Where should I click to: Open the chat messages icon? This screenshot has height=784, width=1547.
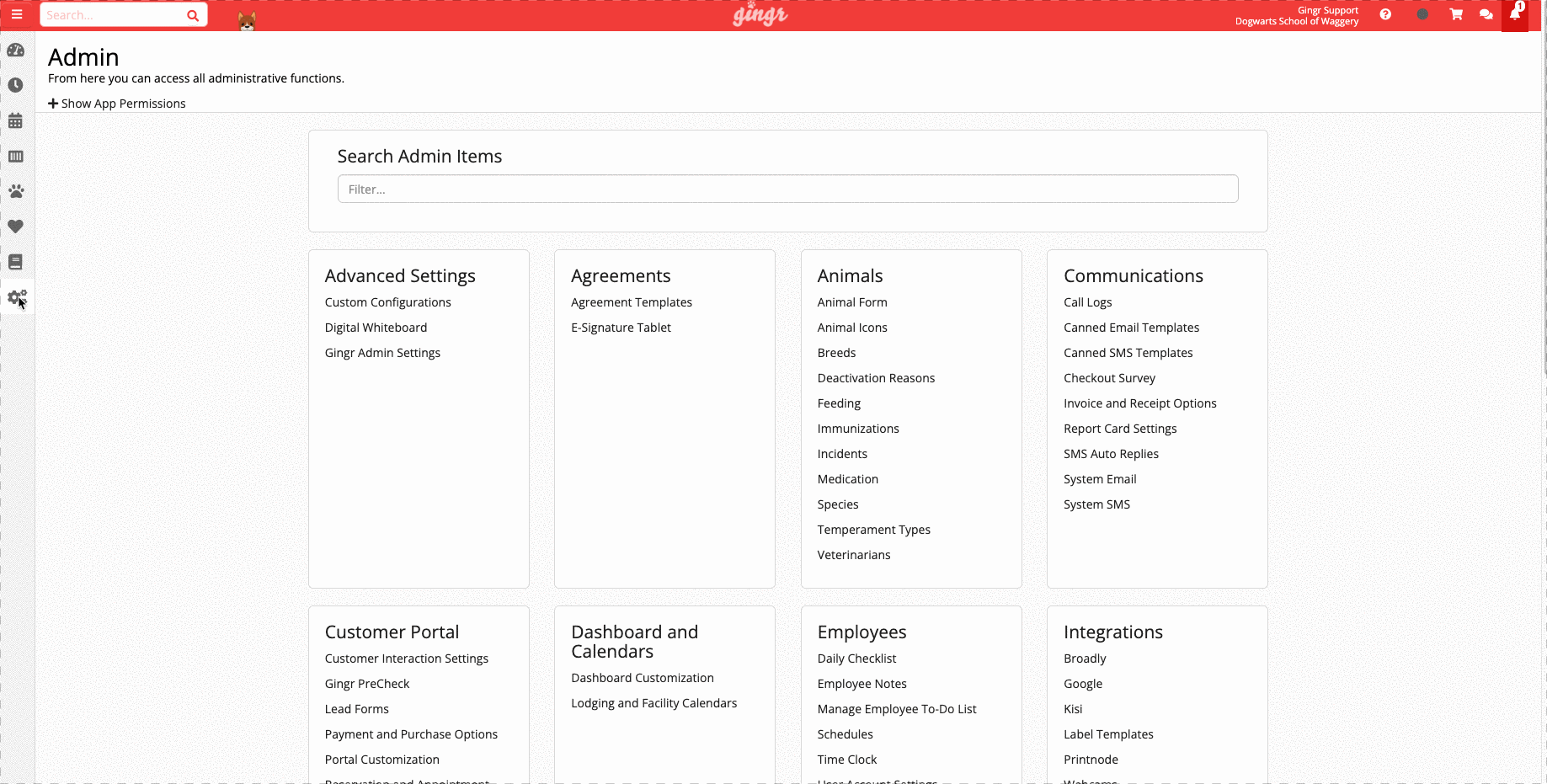1486,14
